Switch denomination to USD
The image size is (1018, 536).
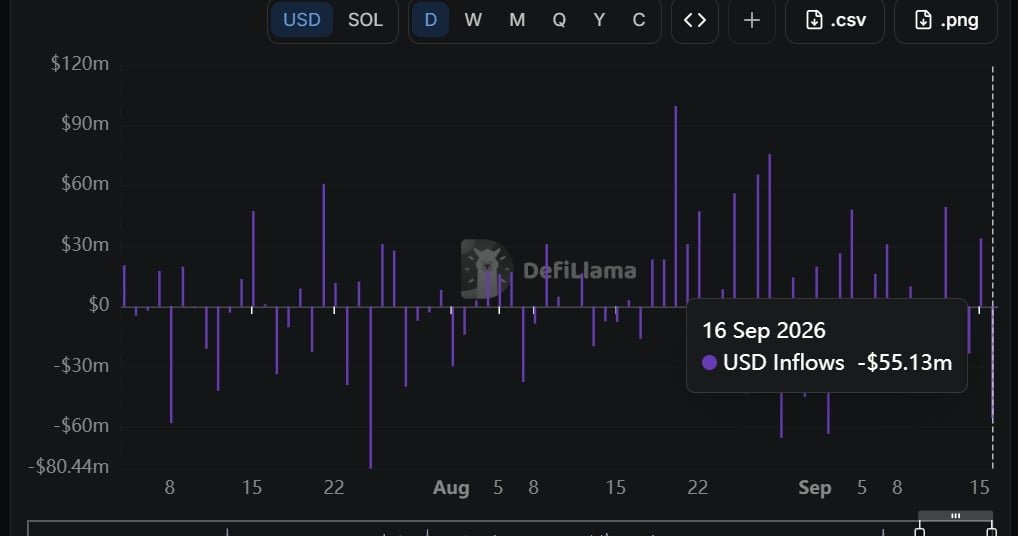coord(302,19)
